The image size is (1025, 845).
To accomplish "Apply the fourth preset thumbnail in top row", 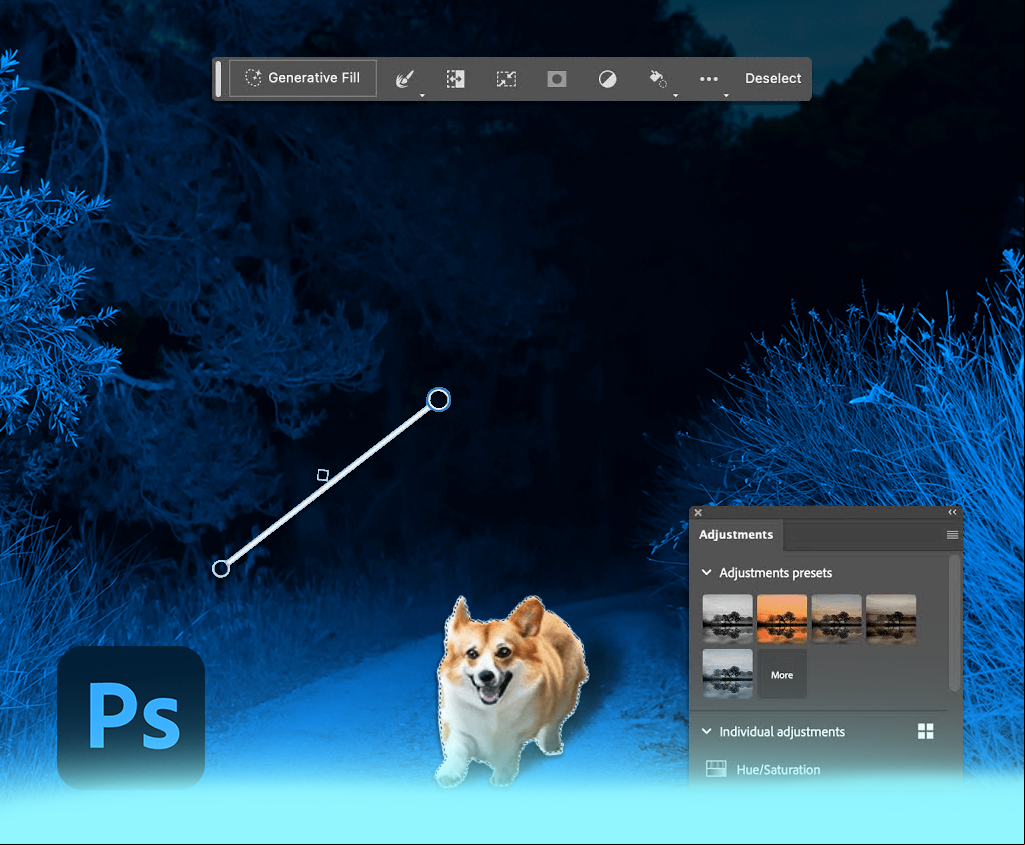I will [891, 619].
